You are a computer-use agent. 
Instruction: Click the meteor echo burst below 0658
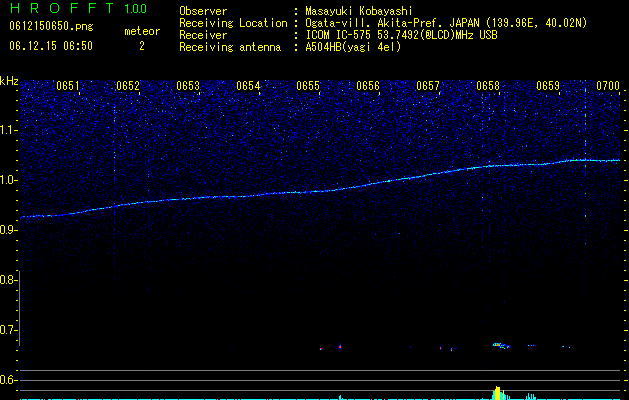coord(501,345)
